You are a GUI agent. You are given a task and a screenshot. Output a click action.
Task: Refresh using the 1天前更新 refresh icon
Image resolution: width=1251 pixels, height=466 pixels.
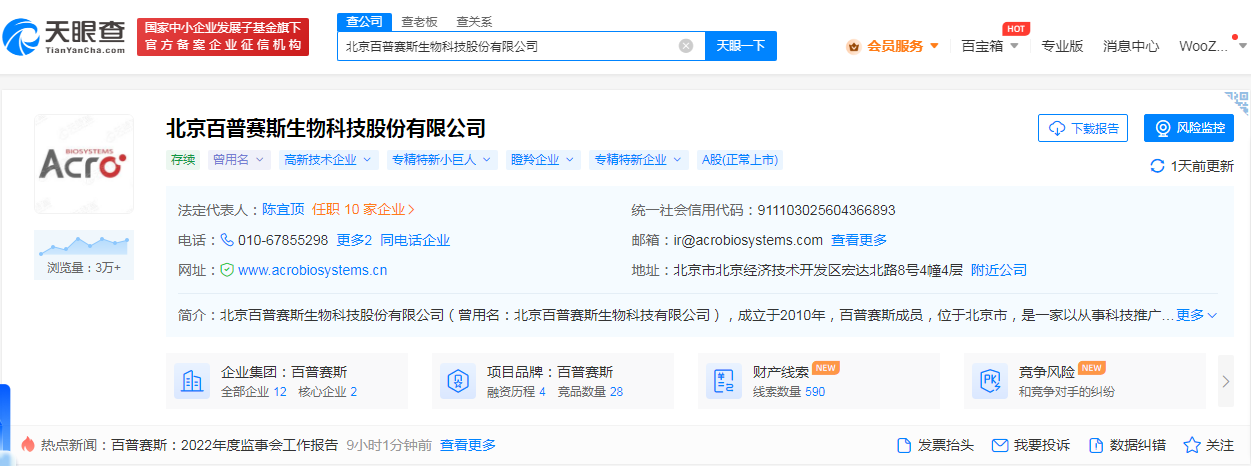[x=1157, y=166]
